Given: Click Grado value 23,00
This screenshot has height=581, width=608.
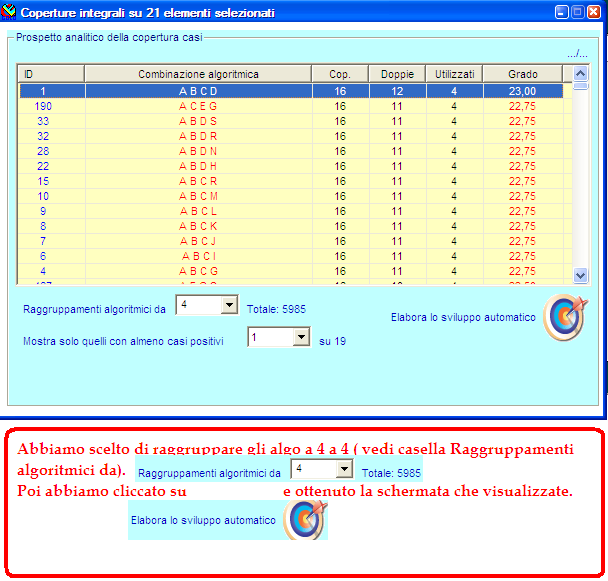Looking at the screenshot, I should pos(522,91).
